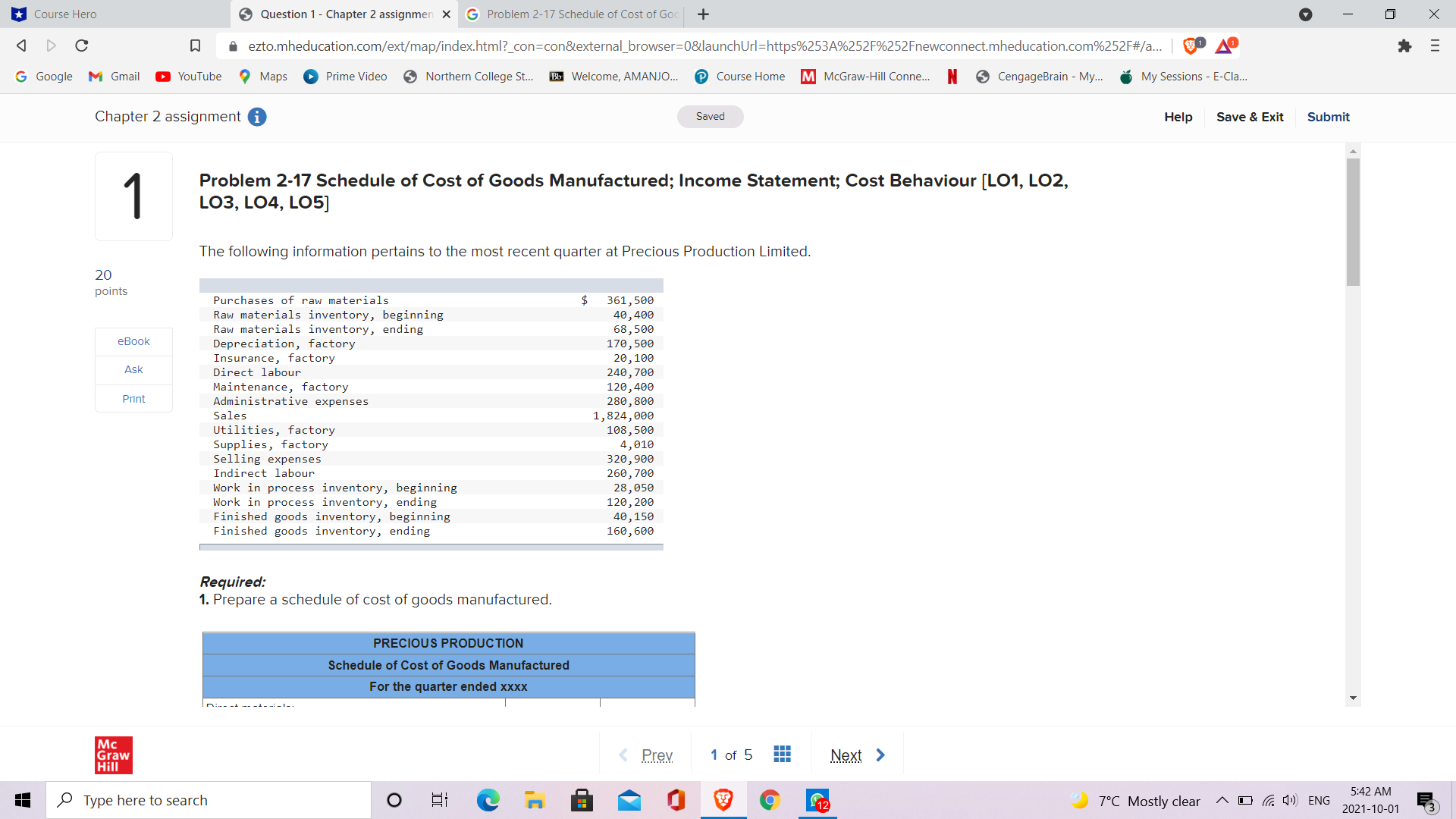The width and height of the screenshot is (1456, 819).
Task: Open the Brave profile dropdown icon
Action: tap(1305, 14)
